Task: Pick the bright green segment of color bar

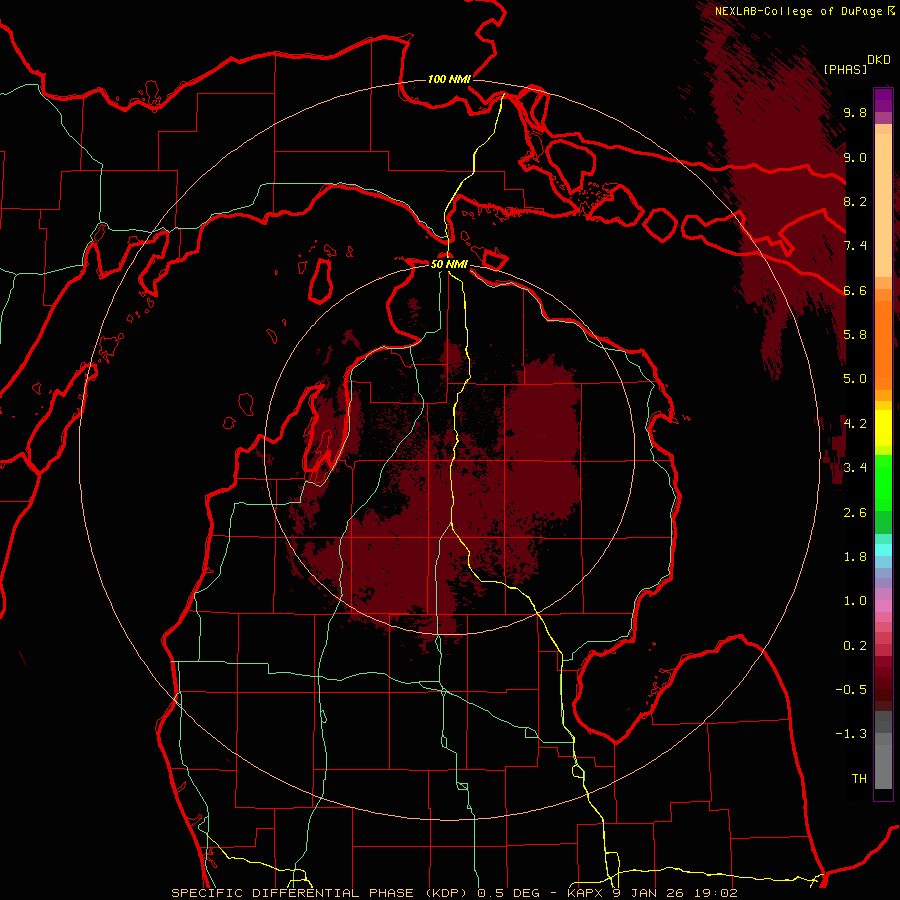Action: (883, 482)
